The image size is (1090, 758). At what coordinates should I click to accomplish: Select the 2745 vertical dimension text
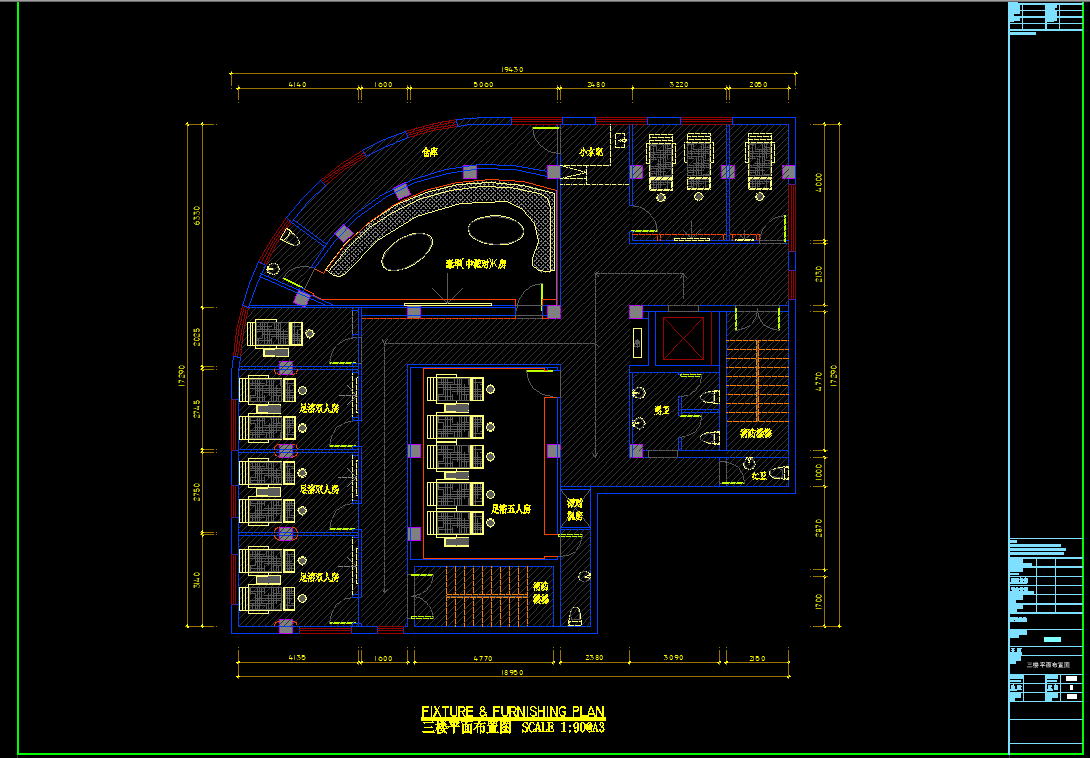coord(197,410)
